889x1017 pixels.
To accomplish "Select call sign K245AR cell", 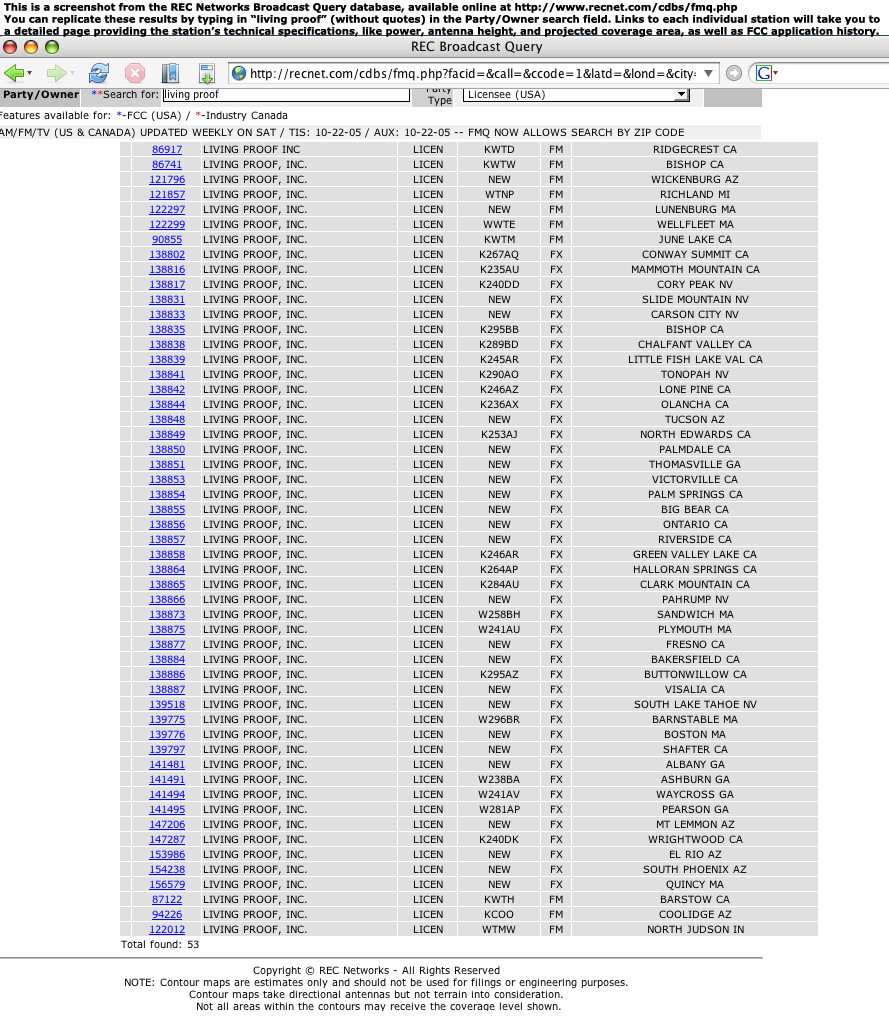I will 499,359.
